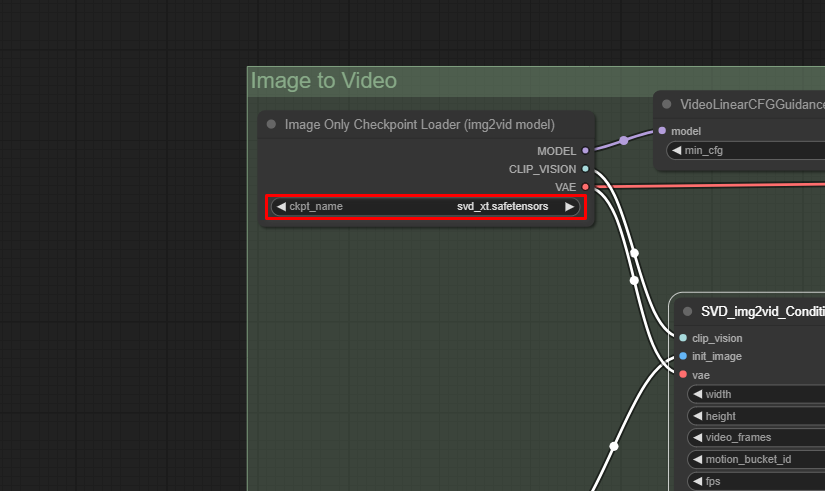Click the init_image link midpoint dot

pyautogui.click(x=613, y=446)
